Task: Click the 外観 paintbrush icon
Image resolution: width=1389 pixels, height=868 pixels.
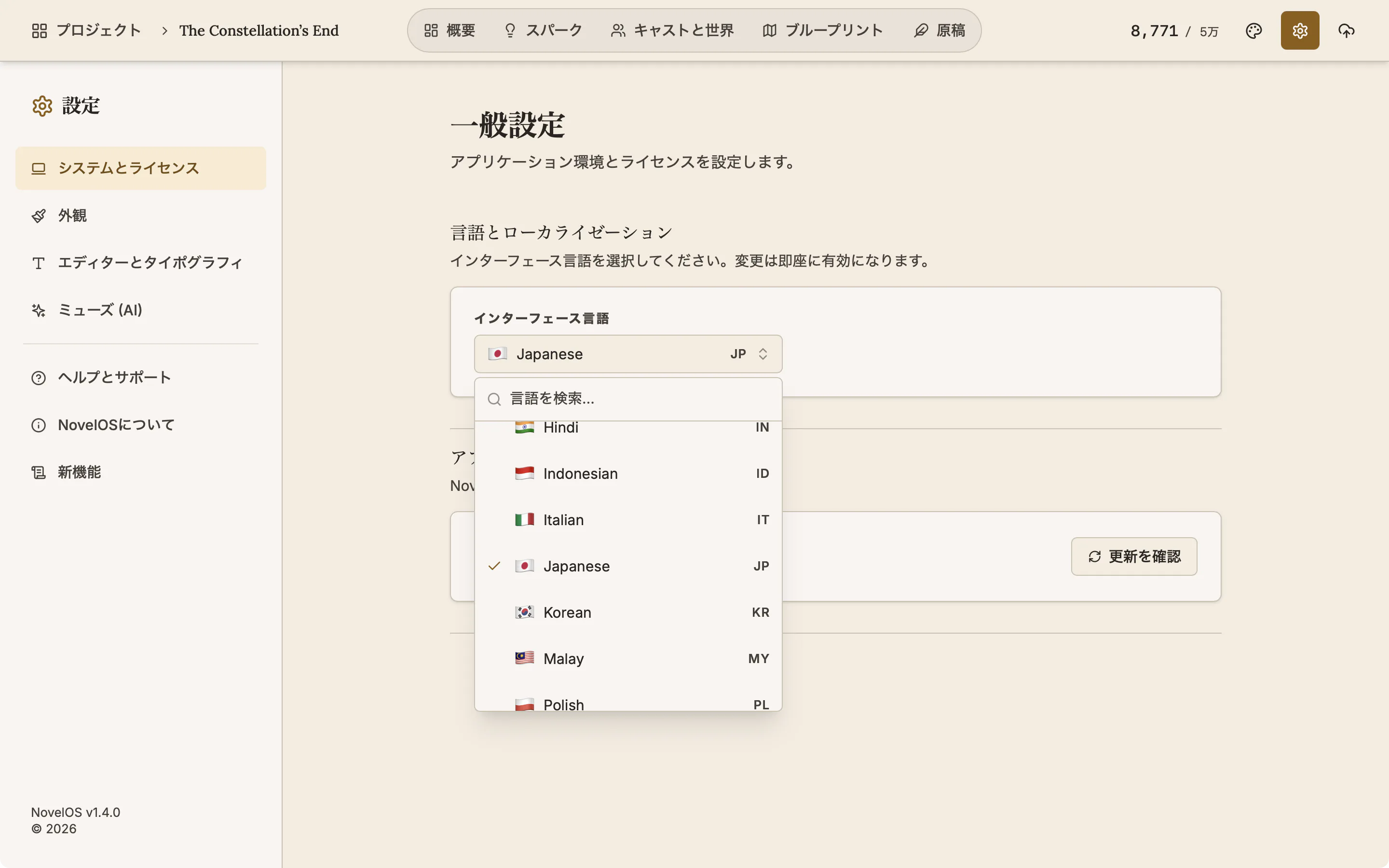Action: pyautogui.click(x=39, y=216)
